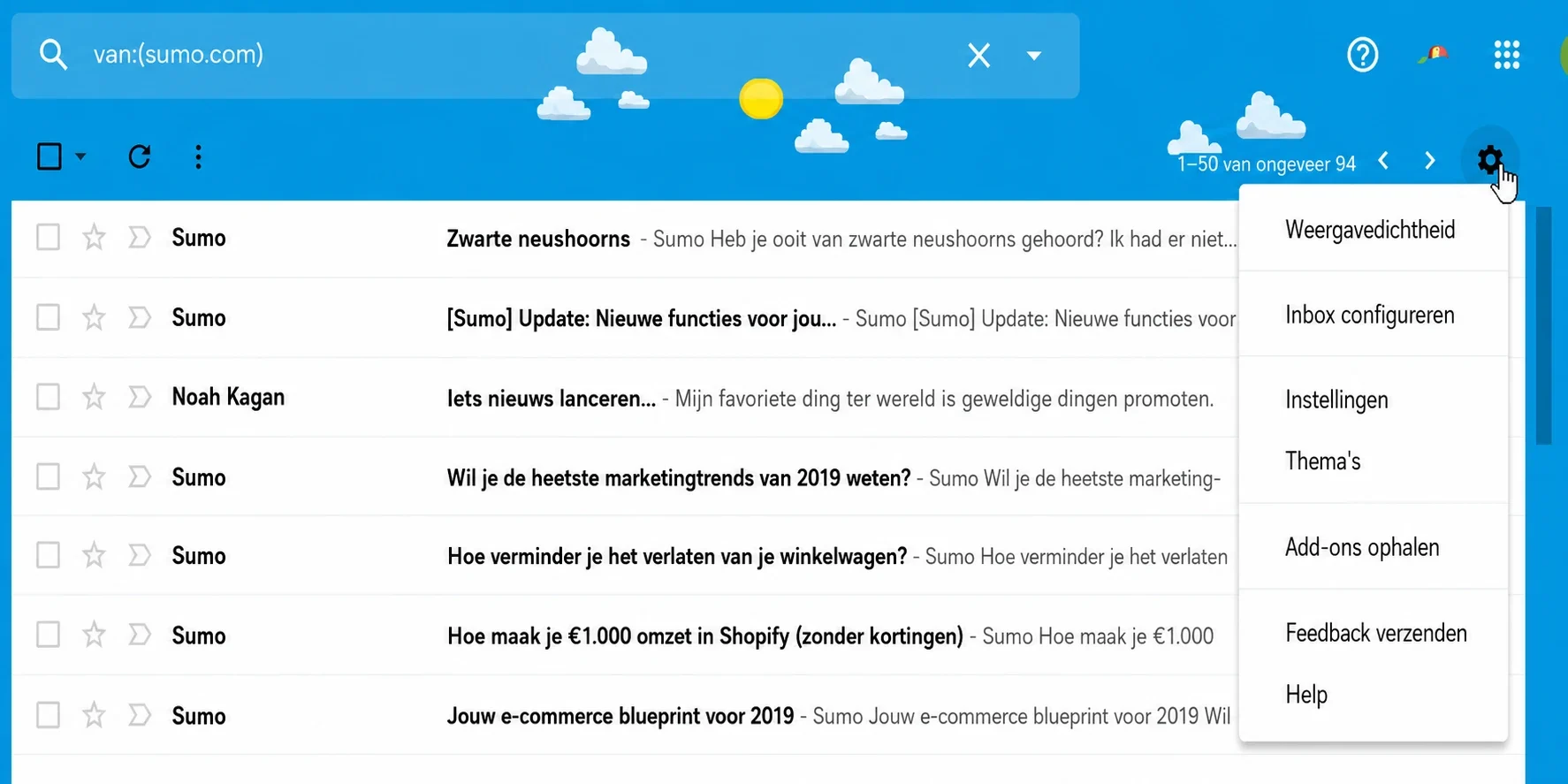Mark winkelwagen email as important
Viewport: 1568px width, 784px height.
[x=140, y=555]
